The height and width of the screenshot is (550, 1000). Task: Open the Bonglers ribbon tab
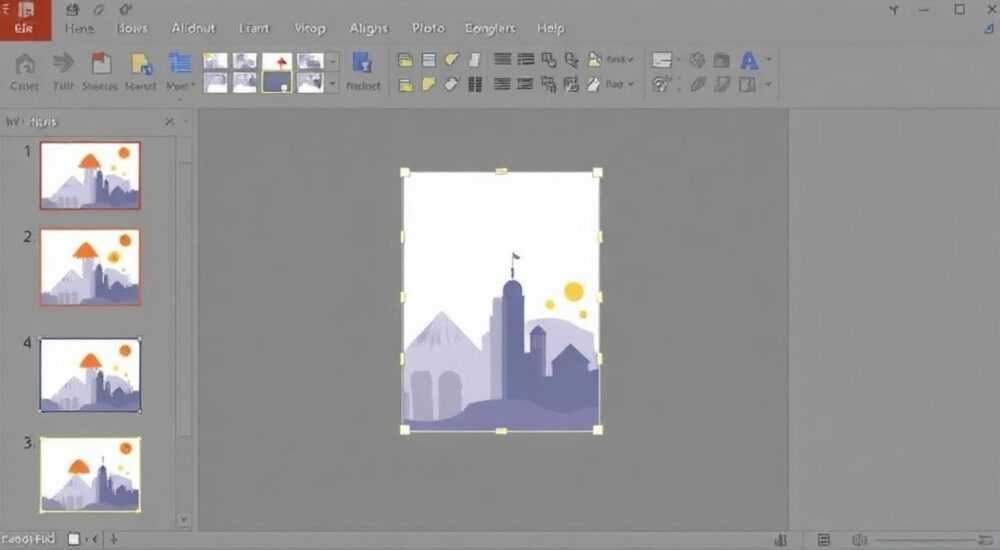[490, 28]
